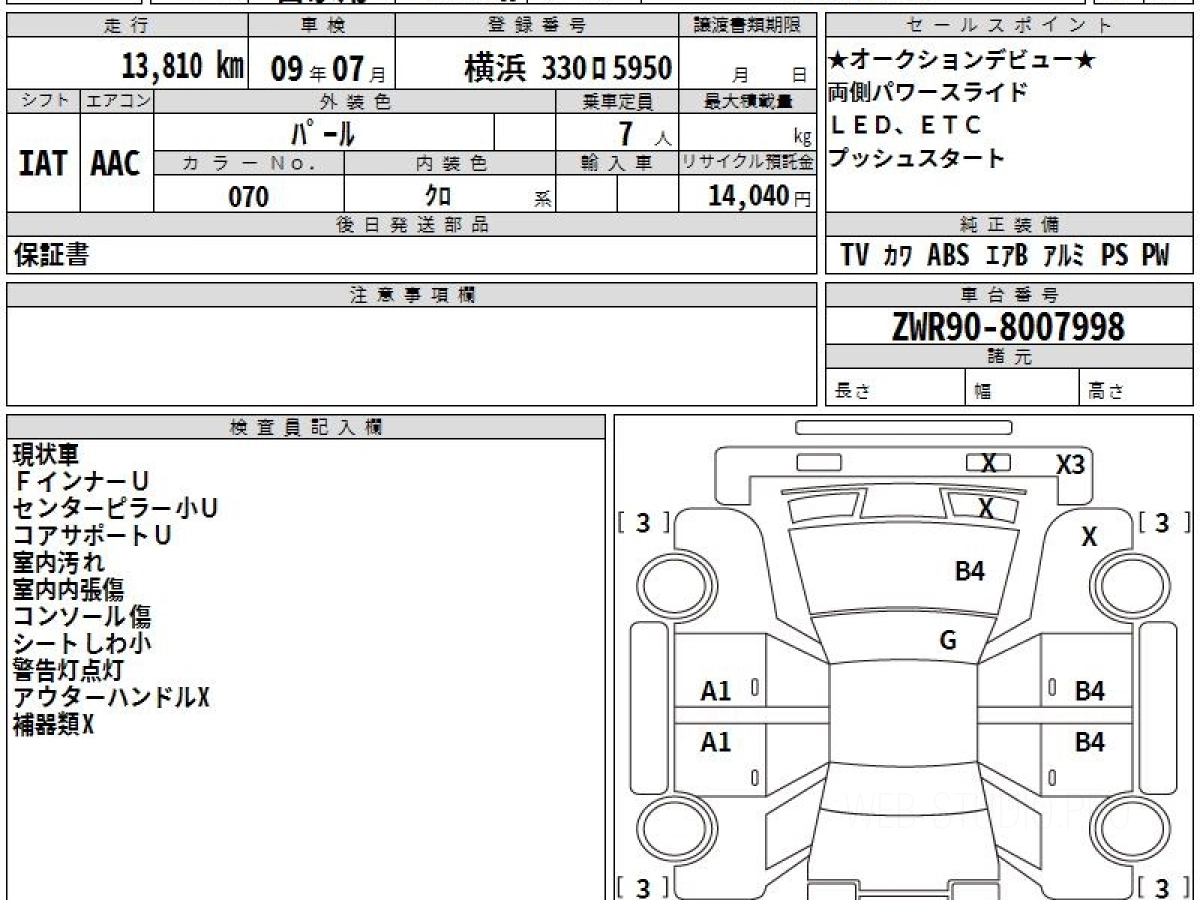Click the 7 人 seating capacity
This screenshot has width=1200, height=900.
coord(644,132)
